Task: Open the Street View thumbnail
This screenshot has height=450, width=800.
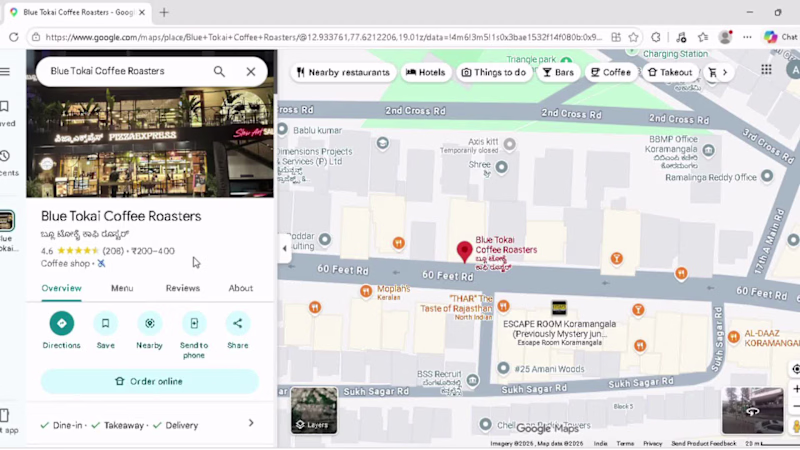Action: (753, 410)
